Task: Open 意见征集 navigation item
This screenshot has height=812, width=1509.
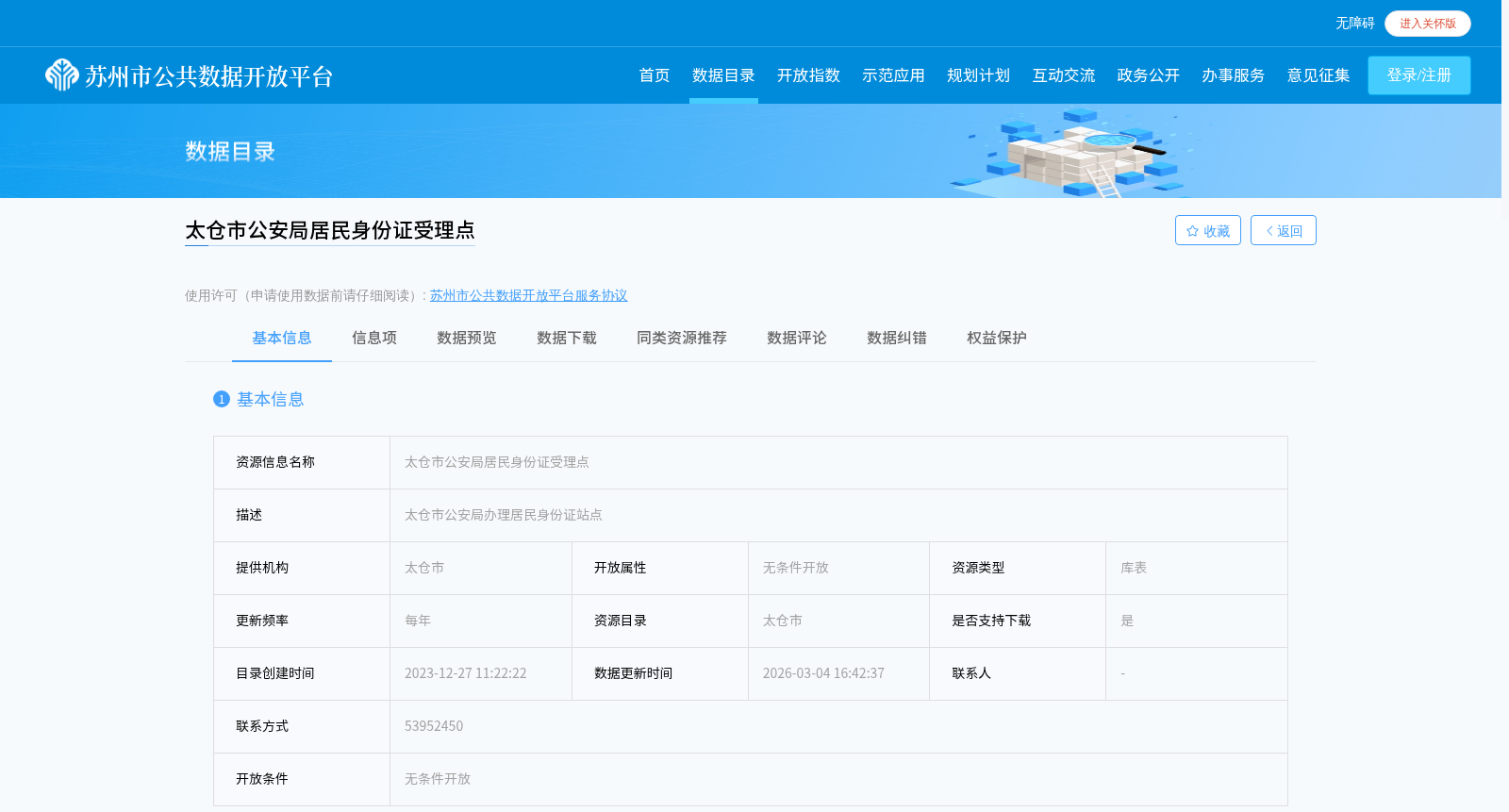Action: coord(1318,75)
